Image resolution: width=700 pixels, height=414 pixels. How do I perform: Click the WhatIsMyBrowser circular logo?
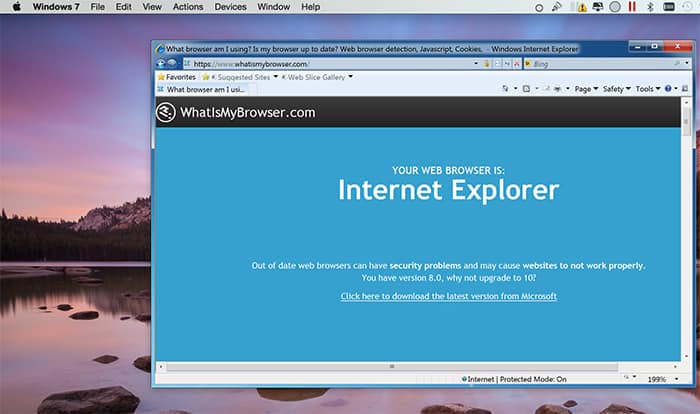pyautogui.click(x=166, y=112)
